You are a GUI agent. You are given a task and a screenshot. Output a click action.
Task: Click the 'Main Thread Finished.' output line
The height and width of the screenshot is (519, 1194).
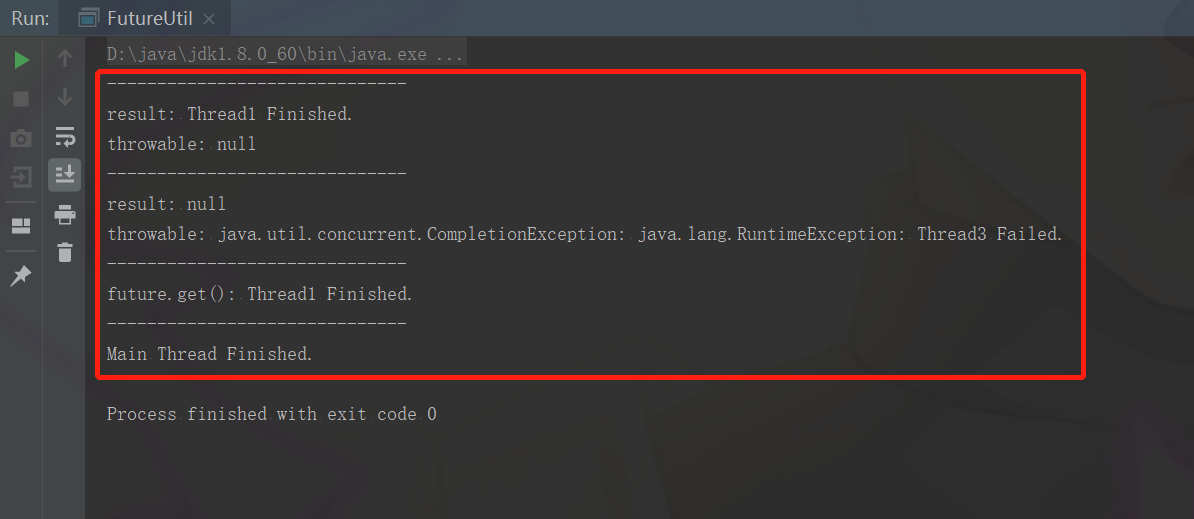[210, 354]
